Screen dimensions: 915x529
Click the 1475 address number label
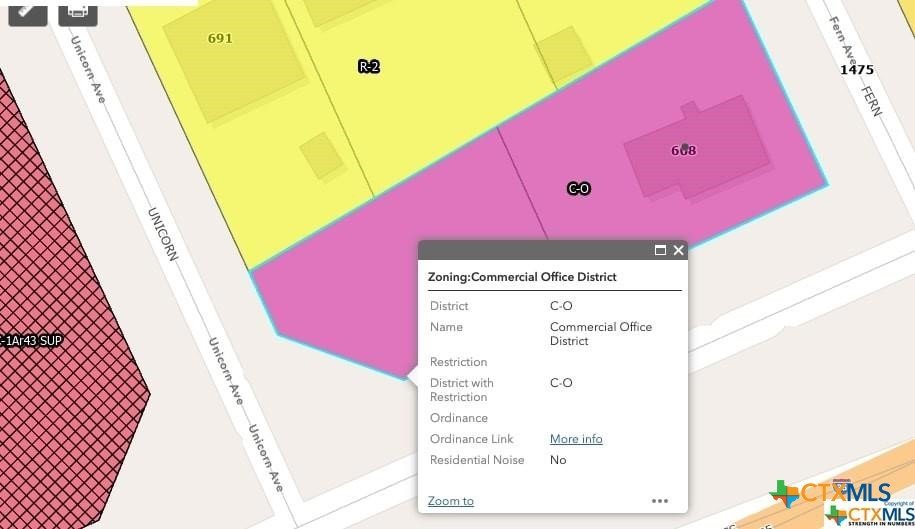(x=856, y=70)
